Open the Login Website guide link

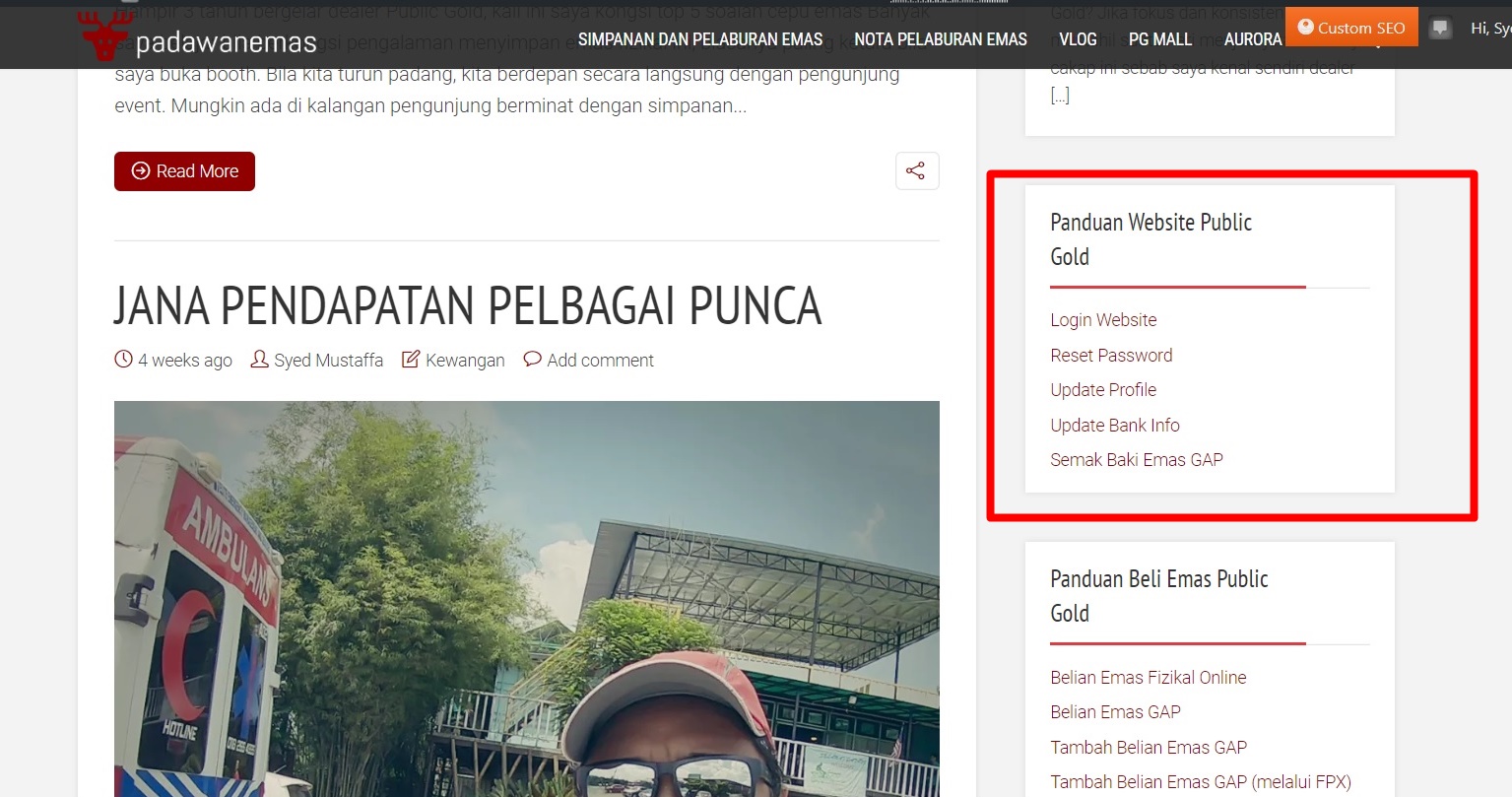coord(1103,320)
